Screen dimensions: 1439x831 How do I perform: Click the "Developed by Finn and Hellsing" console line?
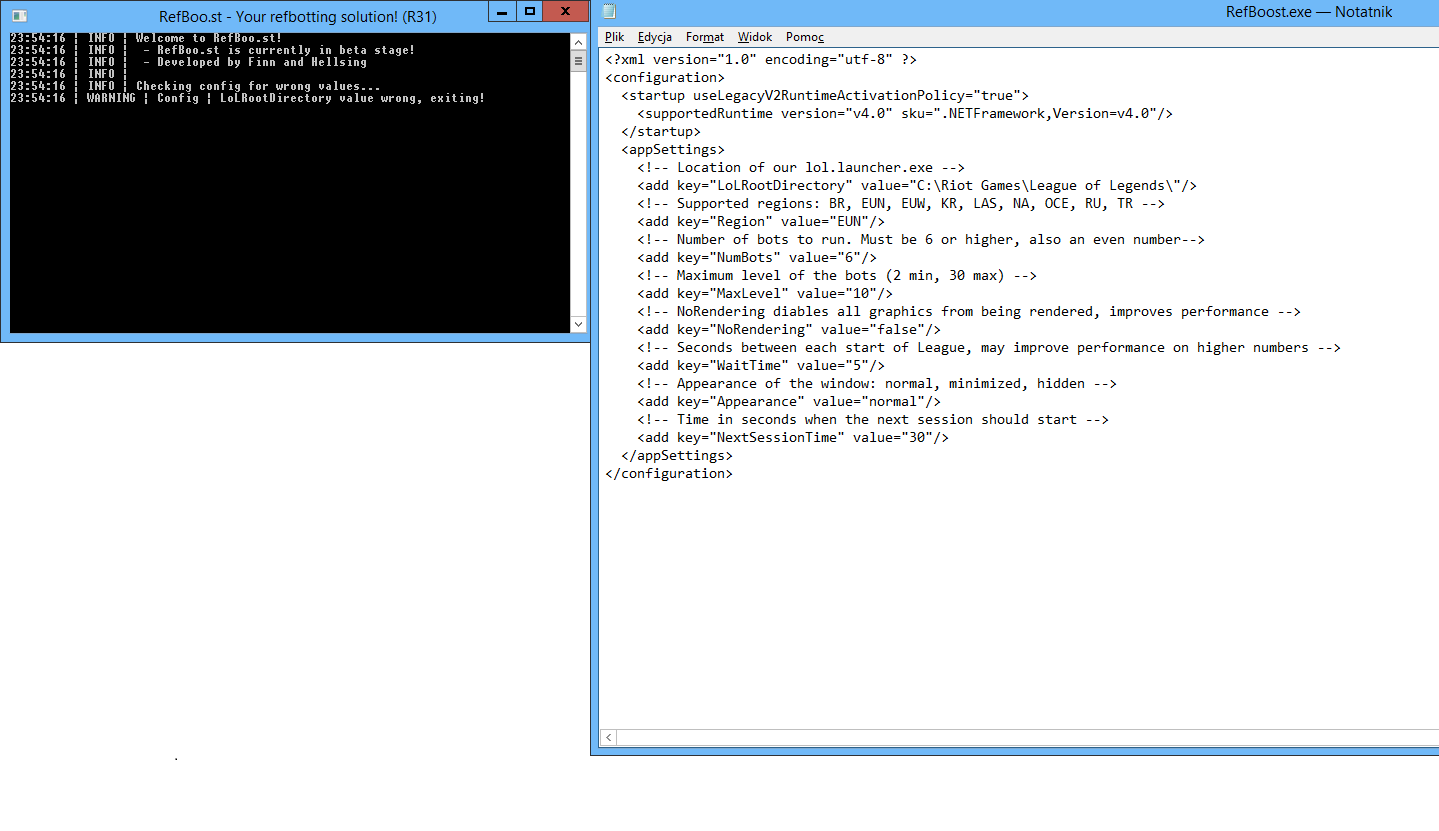point(189,63)
